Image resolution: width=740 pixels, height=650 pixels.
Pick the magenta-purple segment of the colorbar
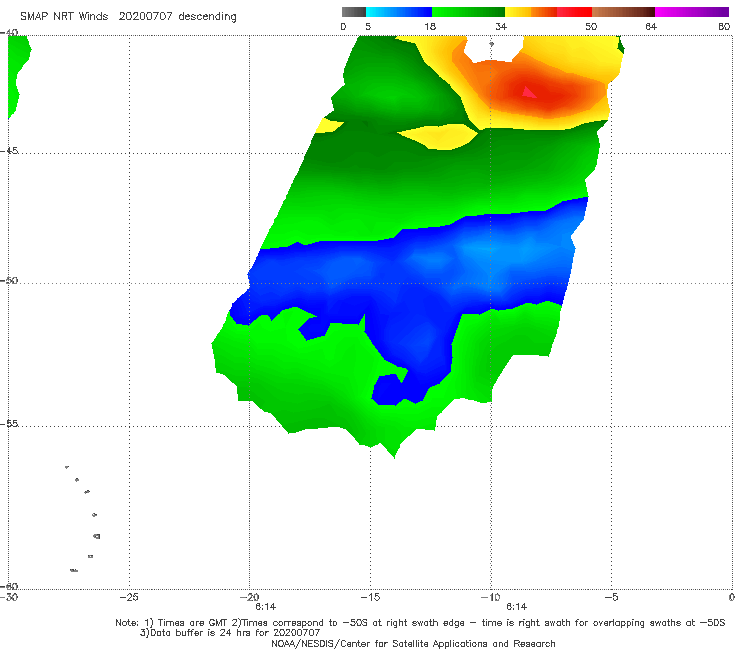point(692,12)
